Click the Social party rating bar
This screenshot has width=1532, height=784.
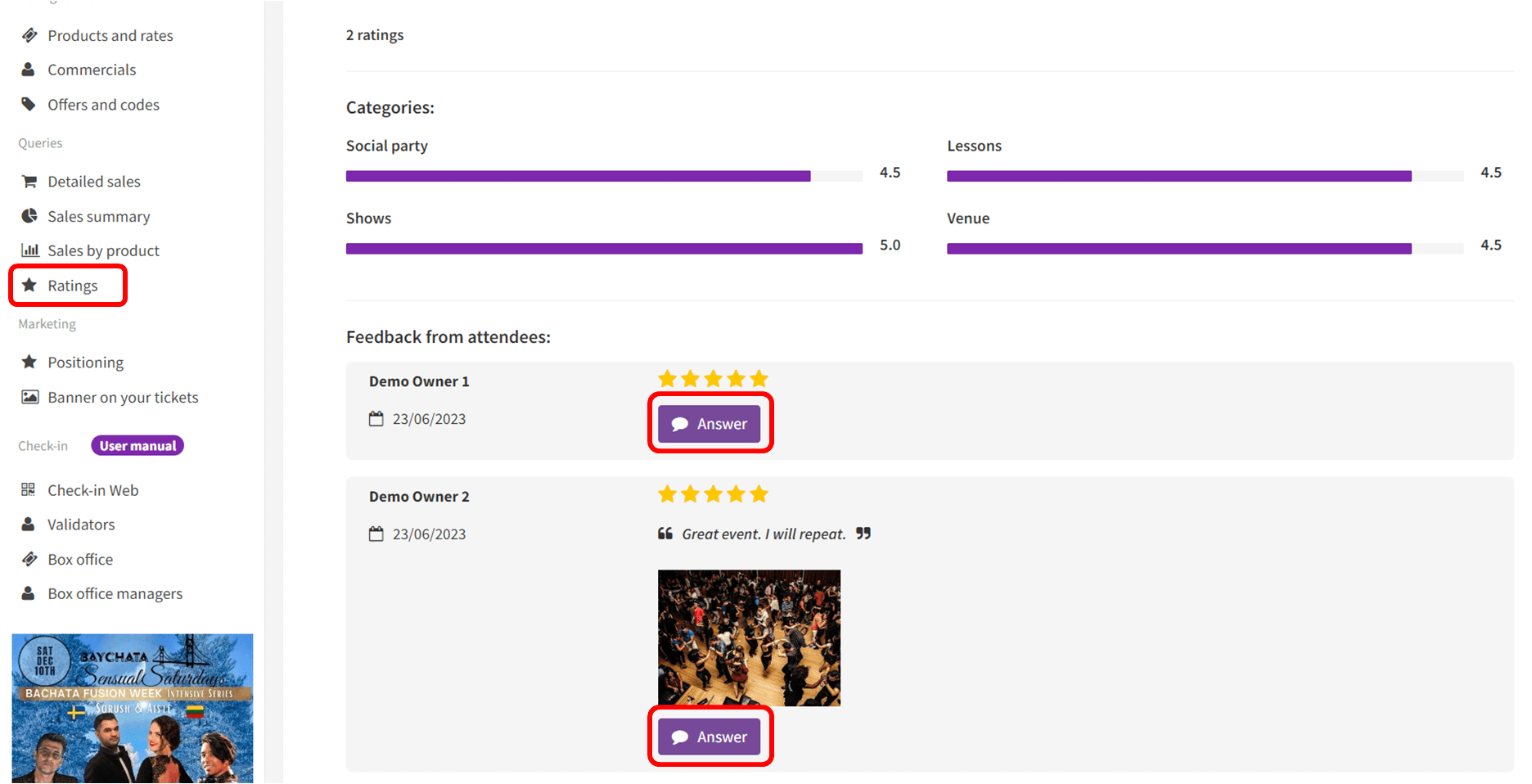[604, 176]
